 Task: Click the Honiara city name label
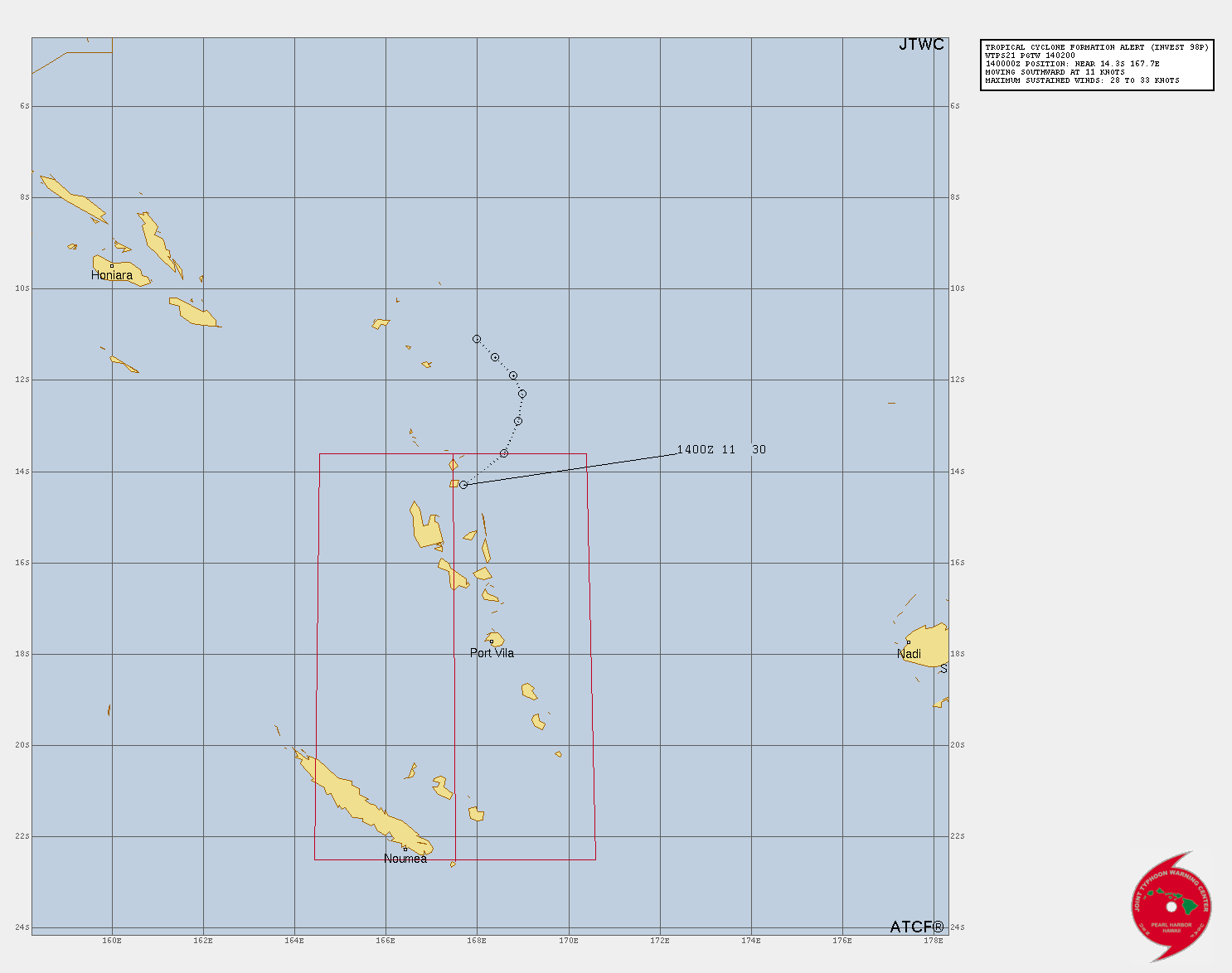(112, 275)
